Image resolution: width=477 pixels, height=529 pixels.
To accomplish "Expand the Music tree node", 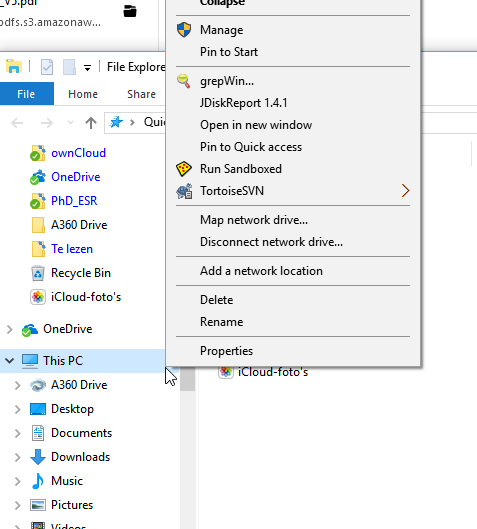I will pos(18,481).
